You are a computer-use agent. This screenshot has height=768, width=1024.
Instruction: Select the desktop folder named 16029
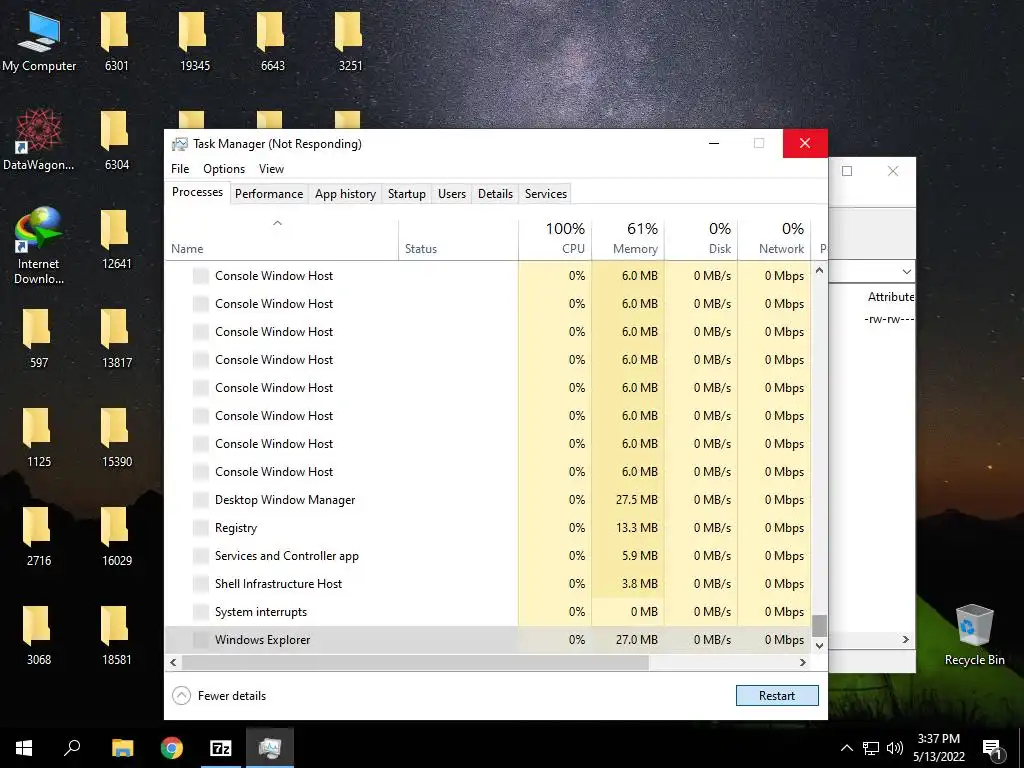116,536
